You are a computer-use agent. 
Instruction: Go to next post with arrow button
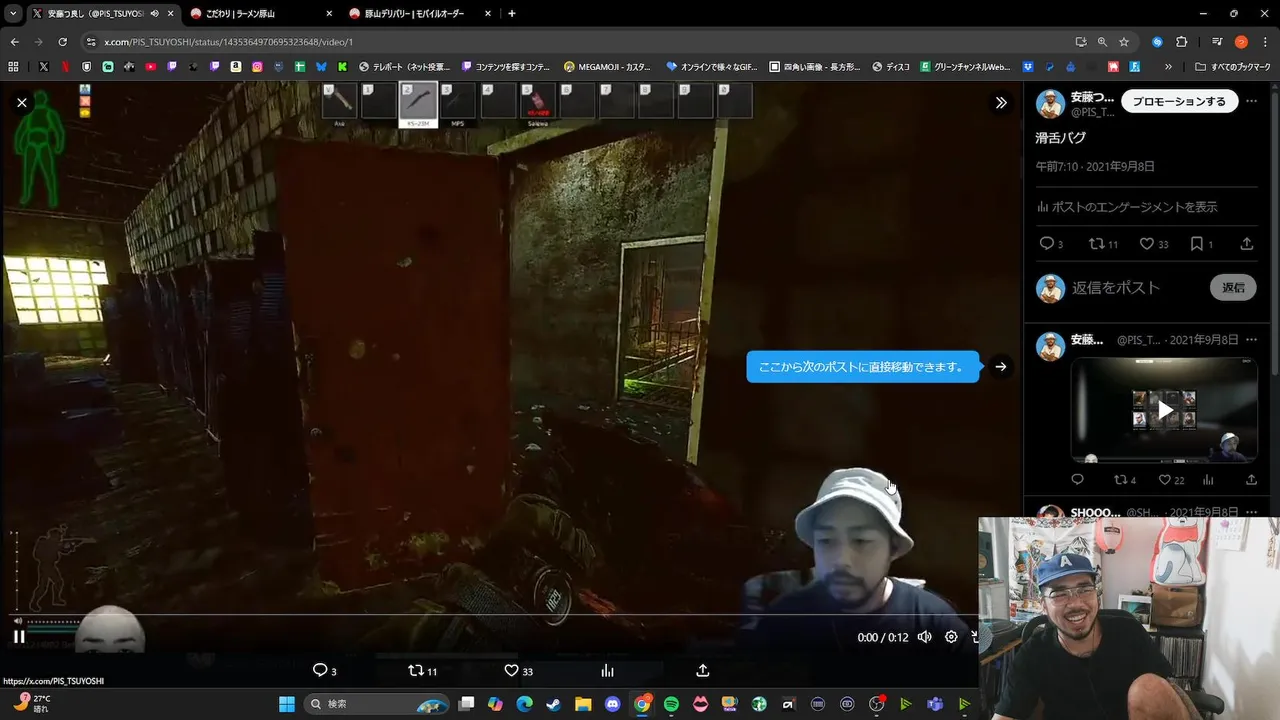tap(1001, 367)
